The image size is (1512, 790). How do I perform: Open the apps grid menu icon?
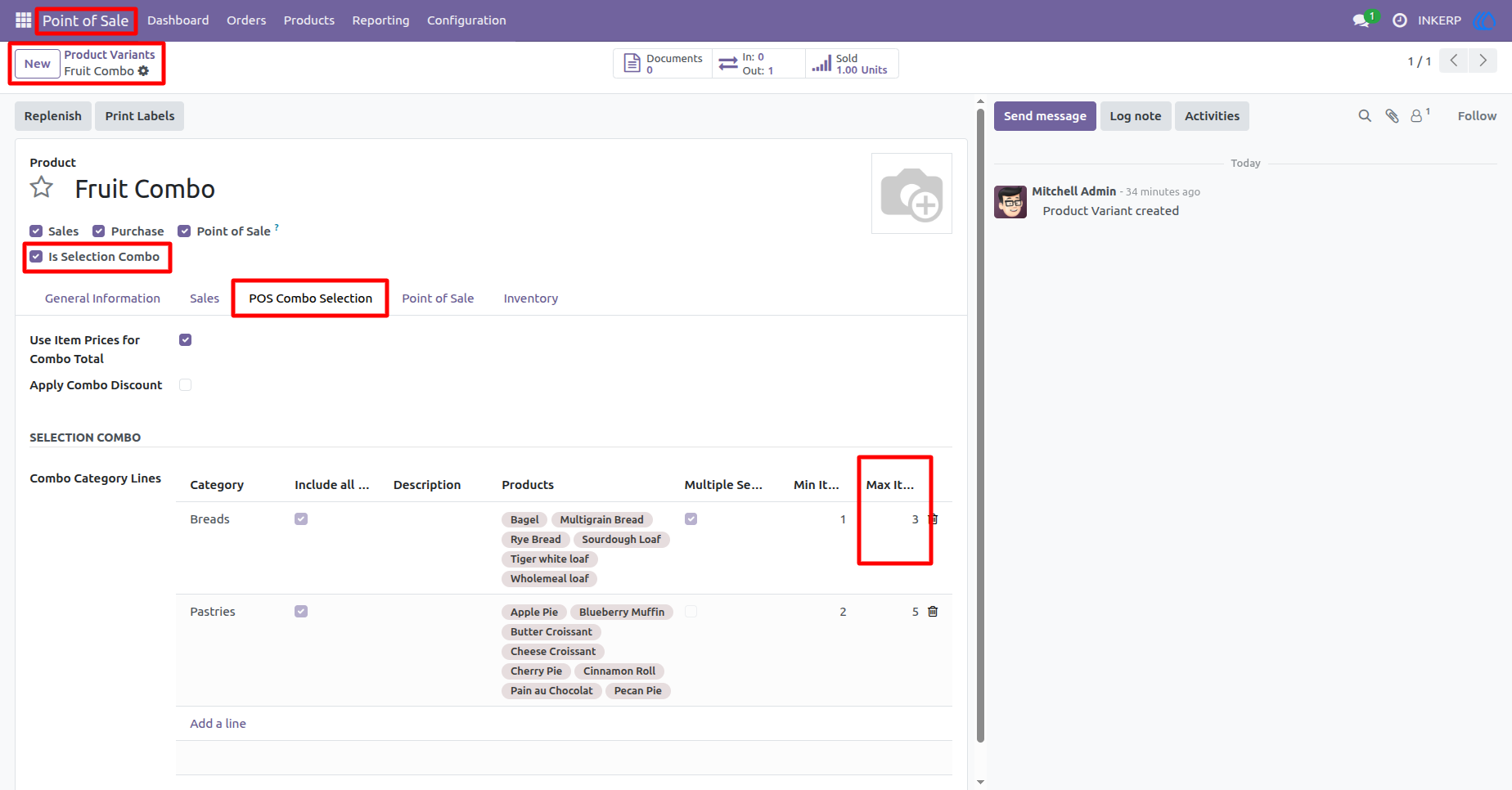coord(23,20)
